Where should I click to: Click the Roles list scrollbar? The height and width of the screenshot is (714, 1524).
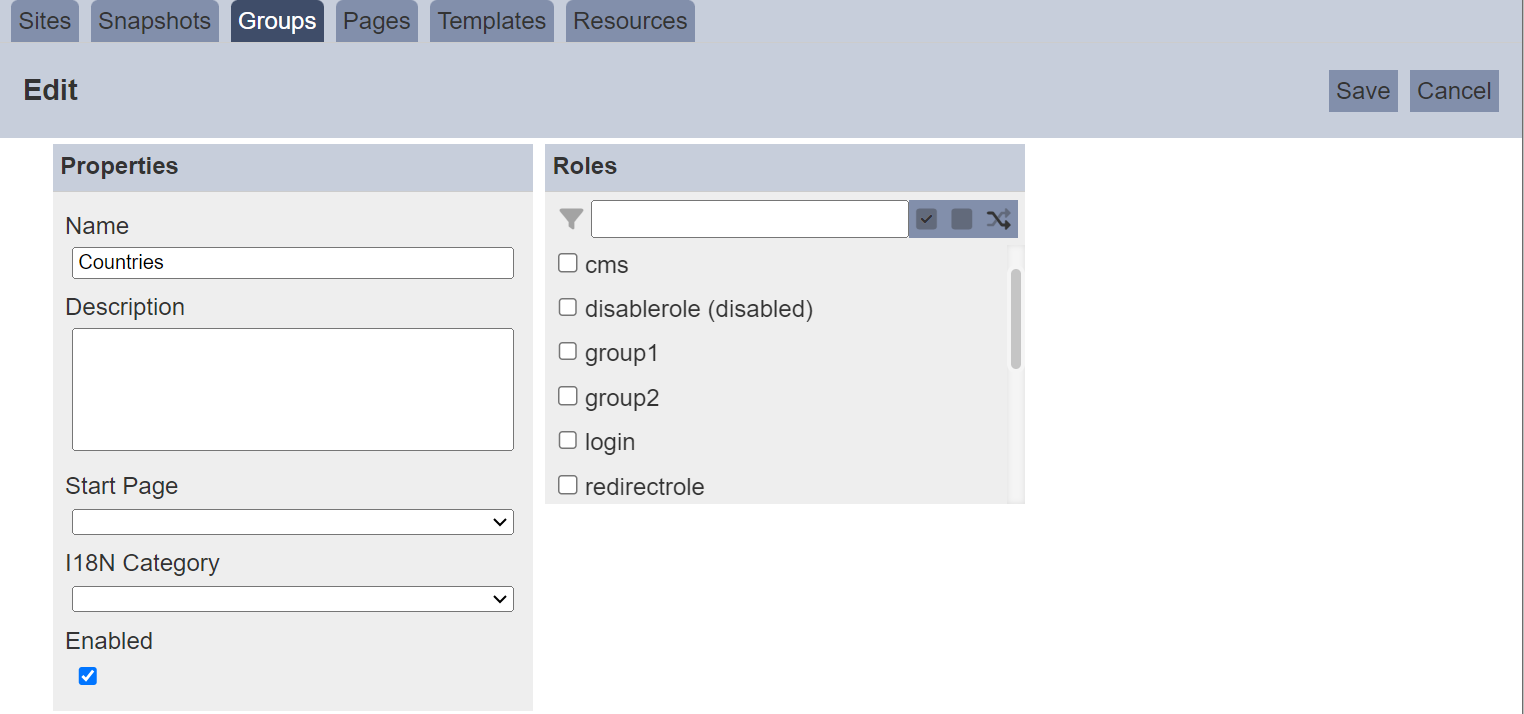(1016, 318)
